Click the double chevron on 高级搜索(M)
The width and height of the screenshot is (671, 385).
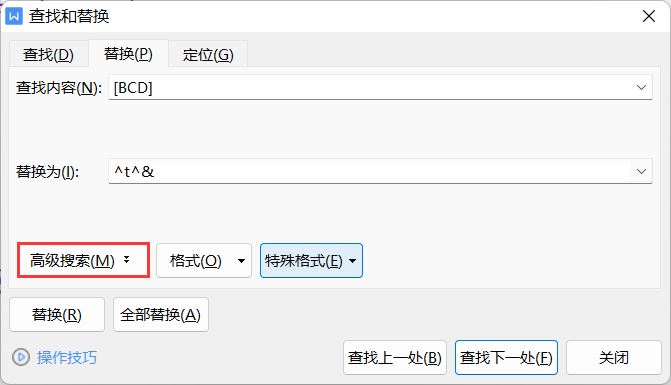pos(126,260)
